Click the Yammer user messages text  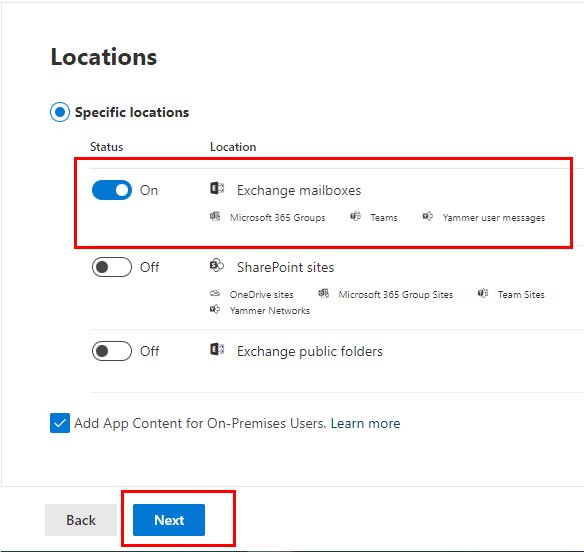(x=493, y=218)
